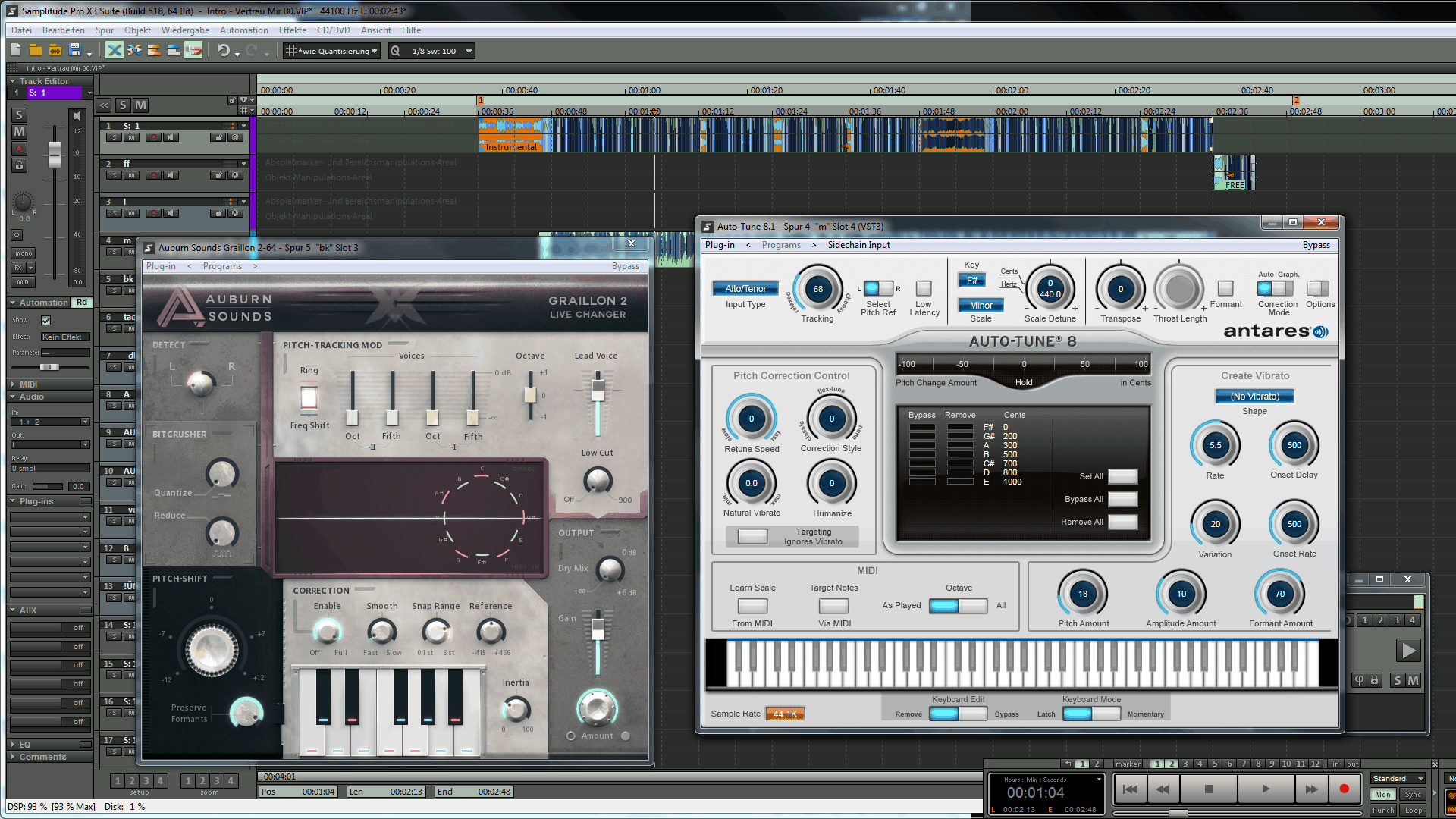
Task: Mute track 1 S: 1 in the arranger
Action: click(x=132, y=137)
